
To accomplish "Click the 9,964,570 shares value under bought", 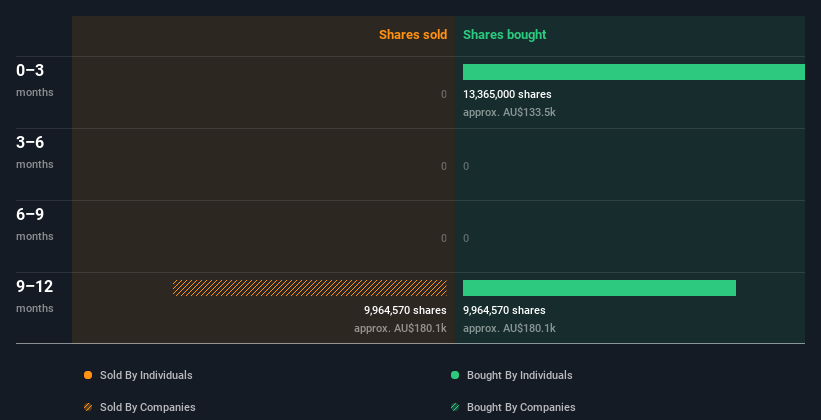I will tap(504, 311).
